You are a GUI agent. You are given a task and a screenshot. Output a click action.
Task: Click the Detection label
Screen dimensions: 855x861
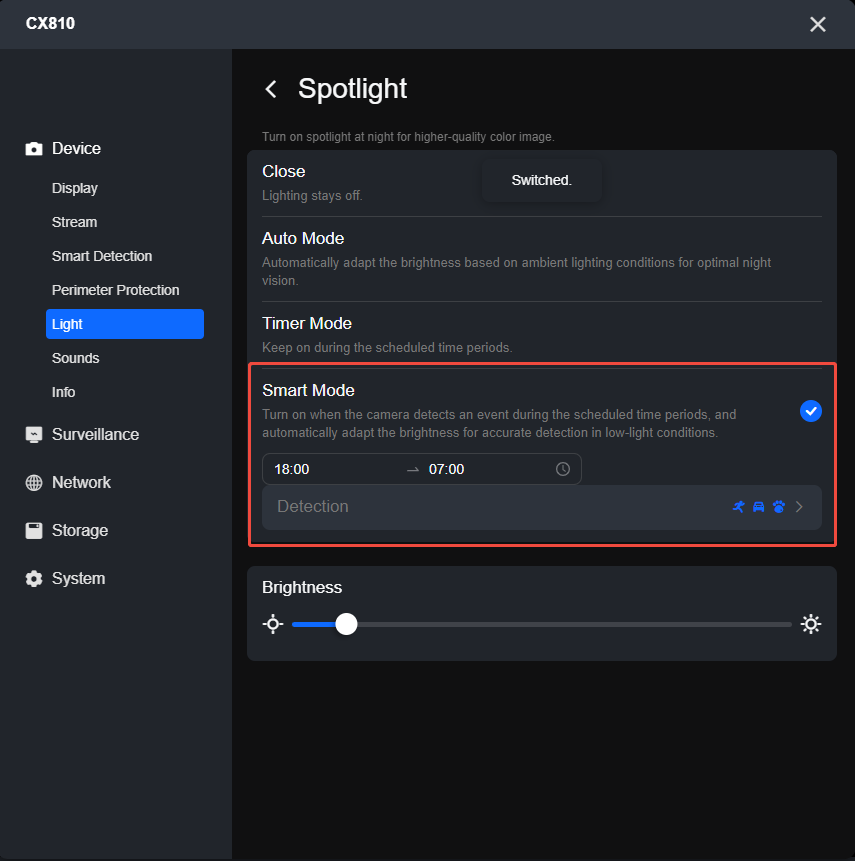(312, 507)
